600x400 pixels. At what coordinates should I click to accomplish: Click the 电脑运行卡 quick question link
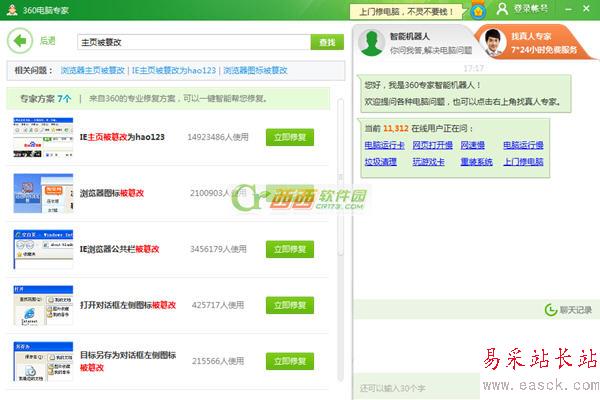pyautogui.click(x=385, y=145)
